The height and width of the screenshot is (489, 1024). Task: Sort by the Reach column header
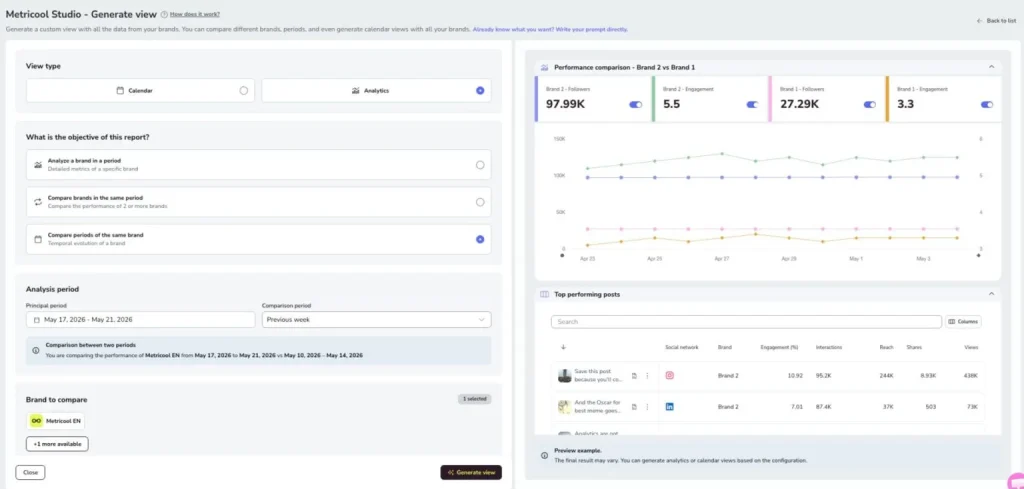[x=886, y=347]
